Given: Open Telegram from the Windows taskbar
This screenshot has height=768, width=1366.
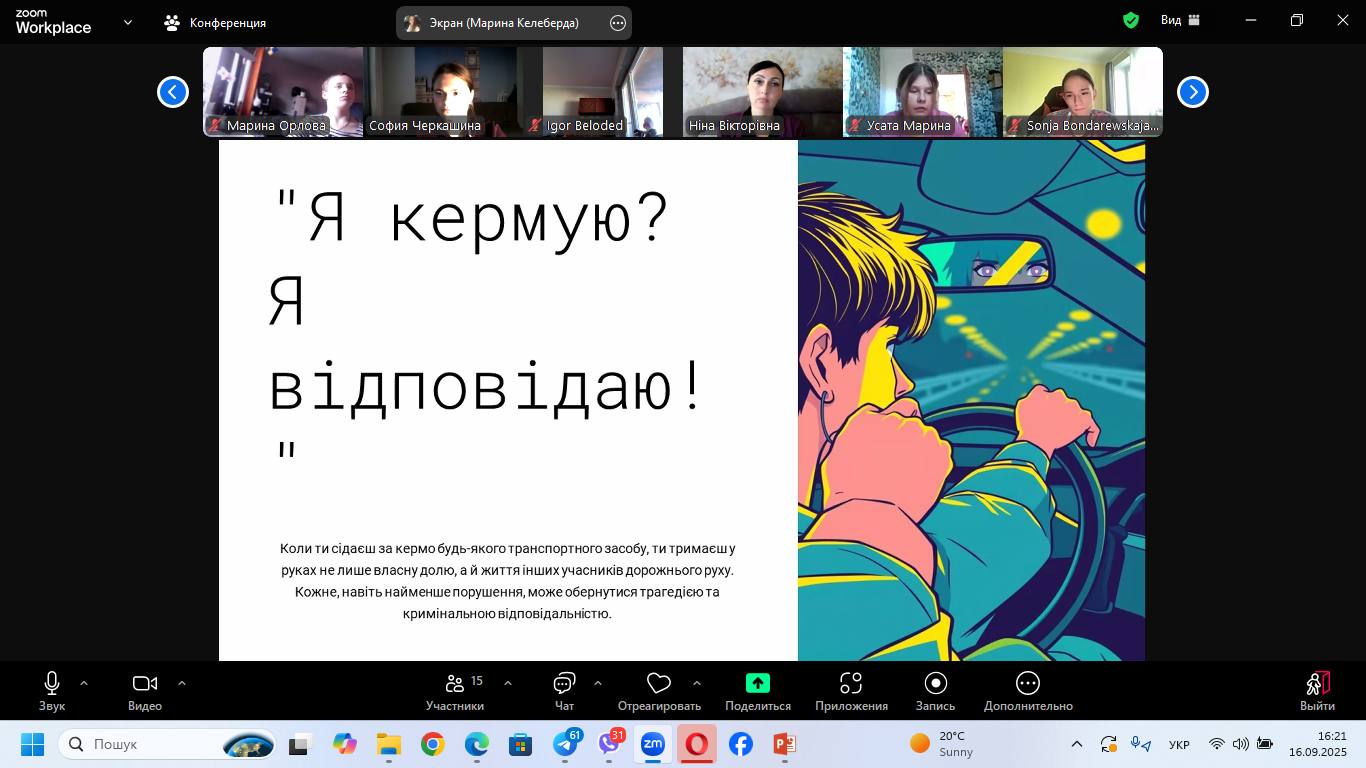Looking at the screenshot, I should [566, 745].
